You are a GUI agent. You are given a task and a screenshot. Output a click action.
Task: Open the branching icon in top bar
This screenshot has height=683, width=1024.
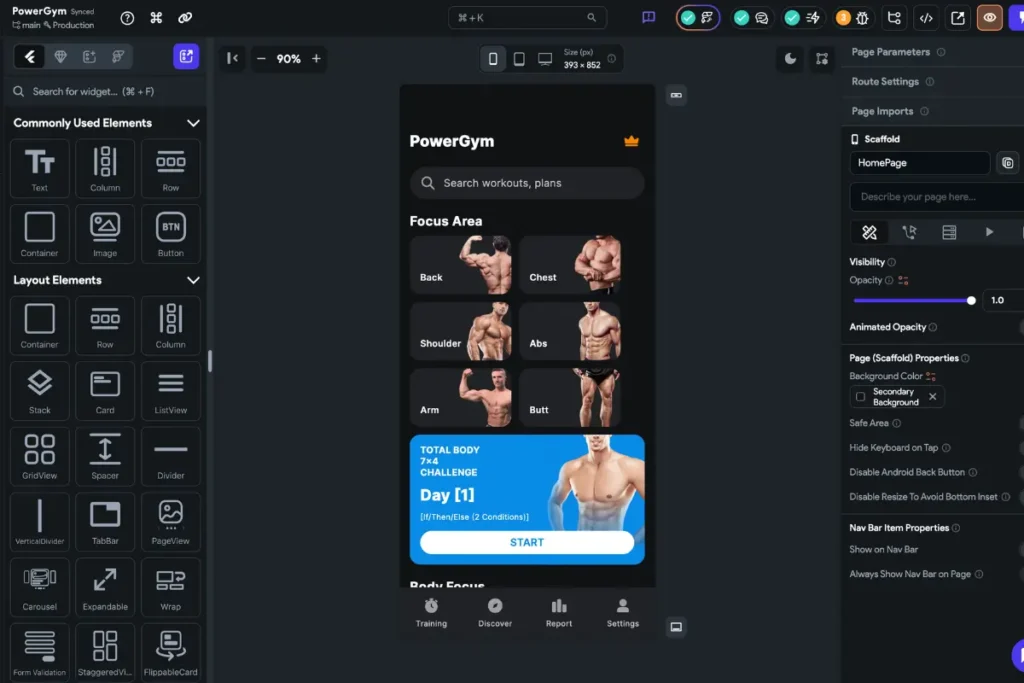pos(894,18)
